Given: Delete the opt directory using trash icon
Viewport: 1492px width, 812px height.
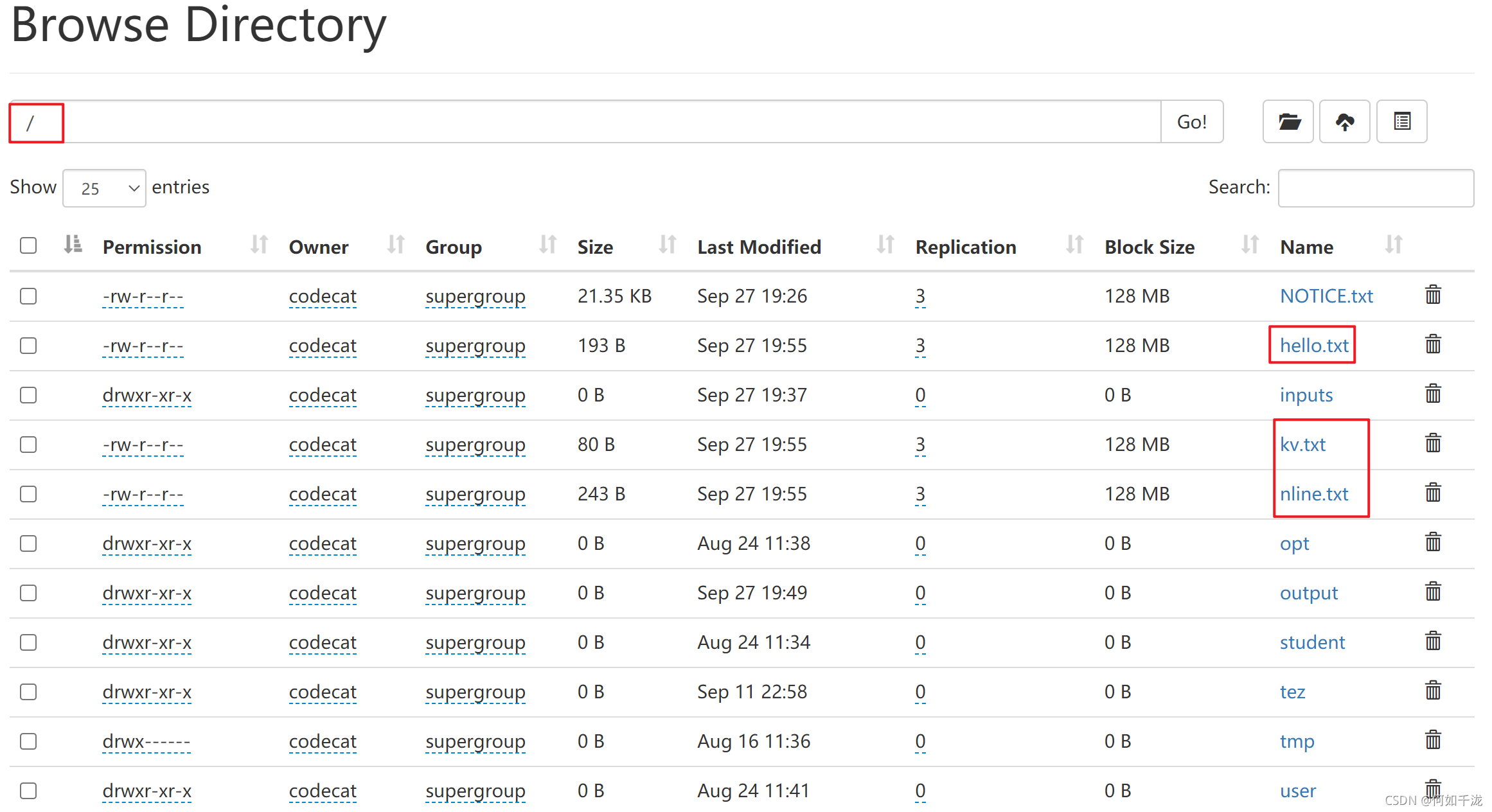Looking at the screenshot, I should coord(1434,543).
